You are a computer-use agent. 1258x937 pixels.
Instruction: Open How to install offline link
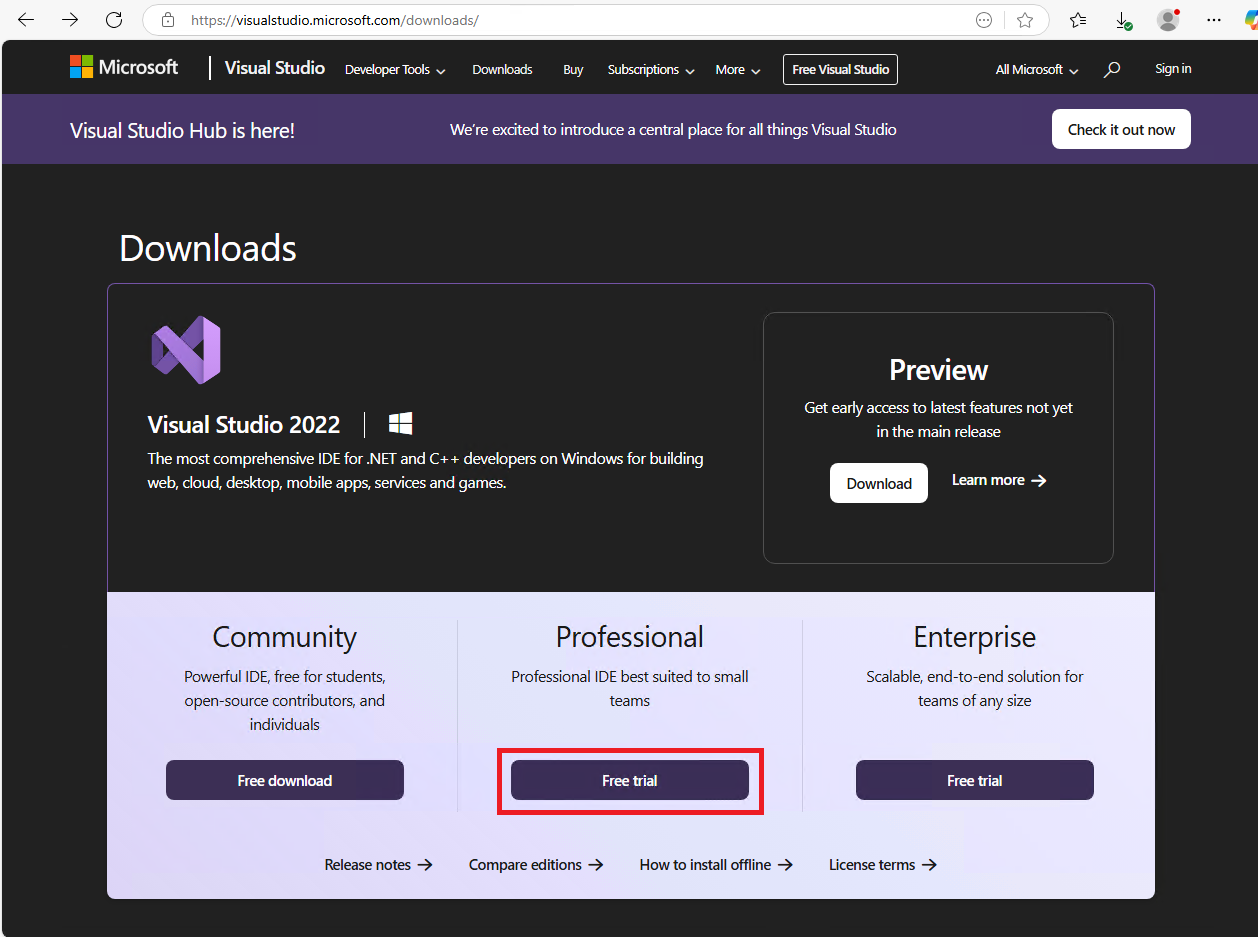pos(716,865)
